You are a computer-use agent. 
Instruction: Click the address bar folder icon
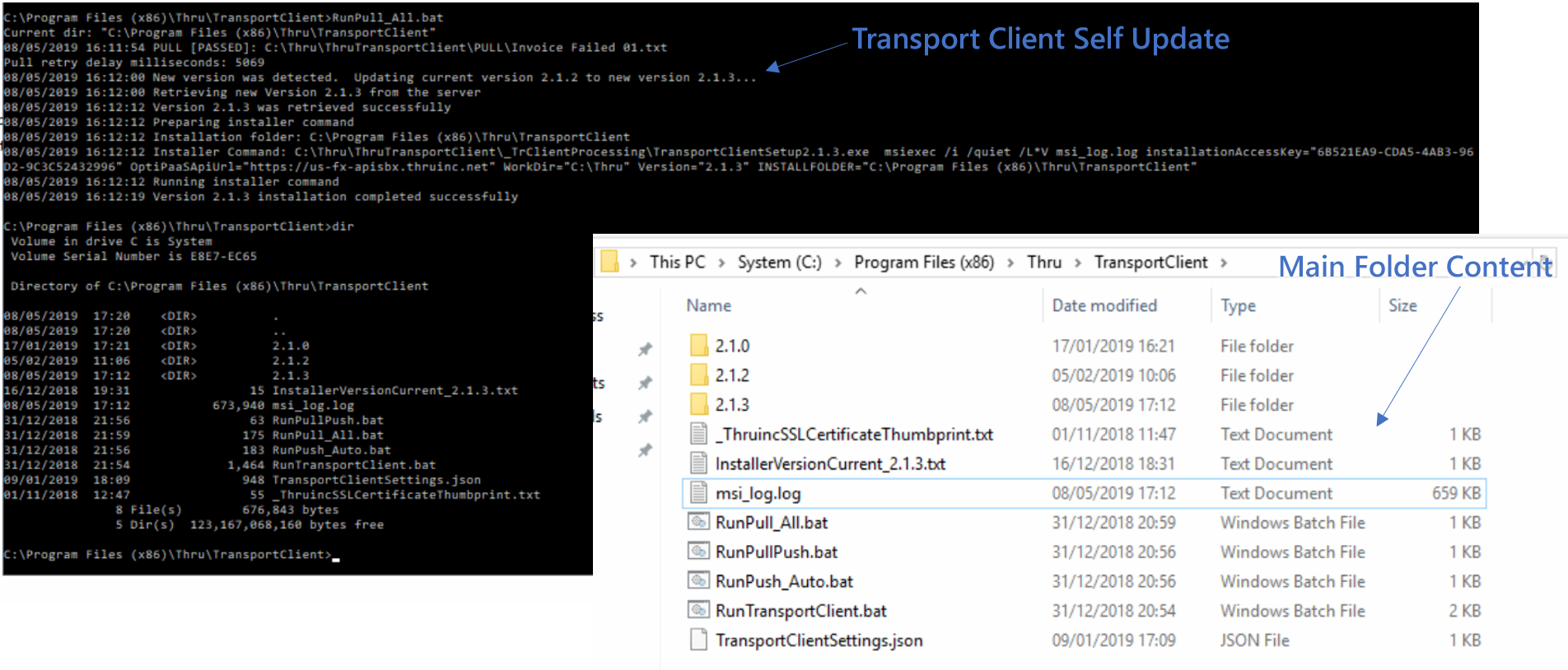point(609,262)
